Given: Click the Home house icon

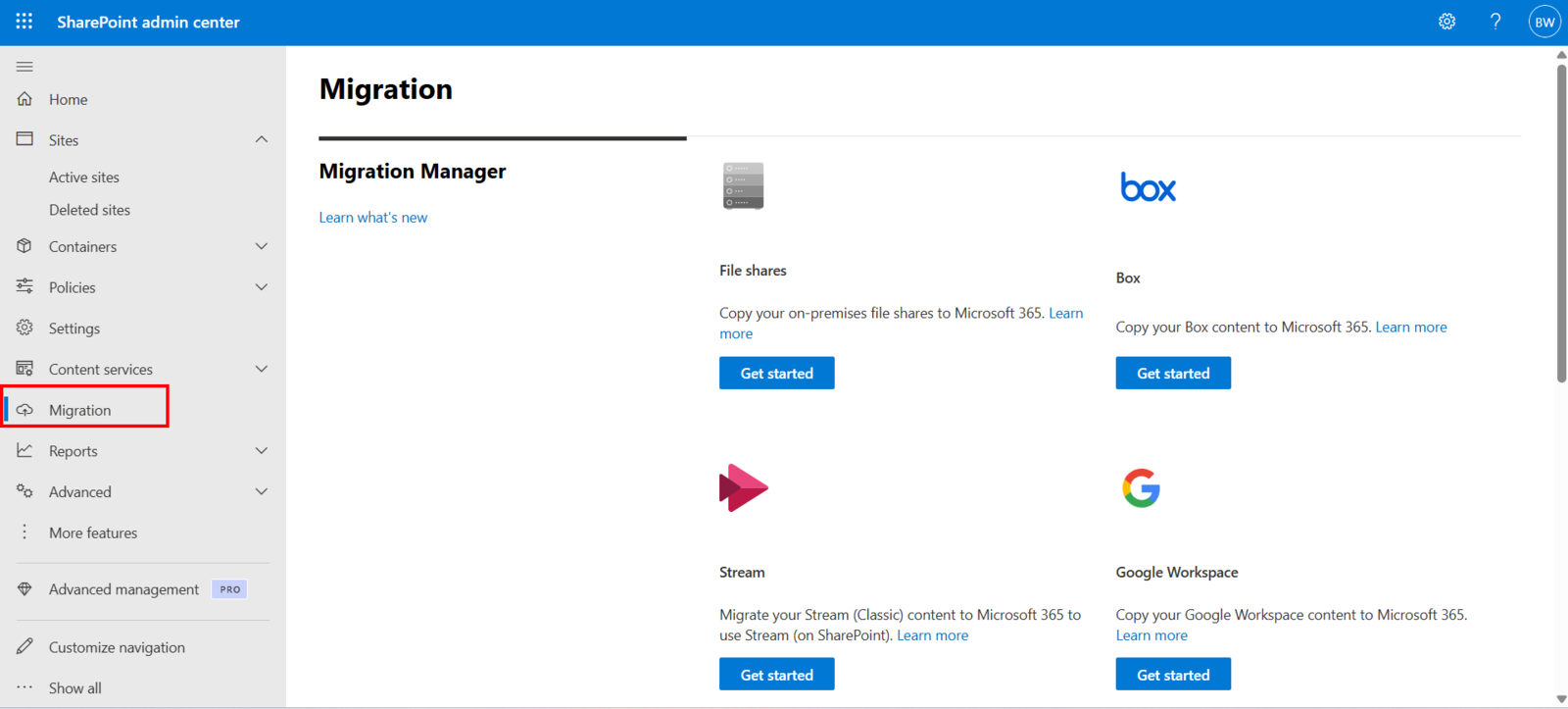Looking at the screenshot, I should click(24, 99).
